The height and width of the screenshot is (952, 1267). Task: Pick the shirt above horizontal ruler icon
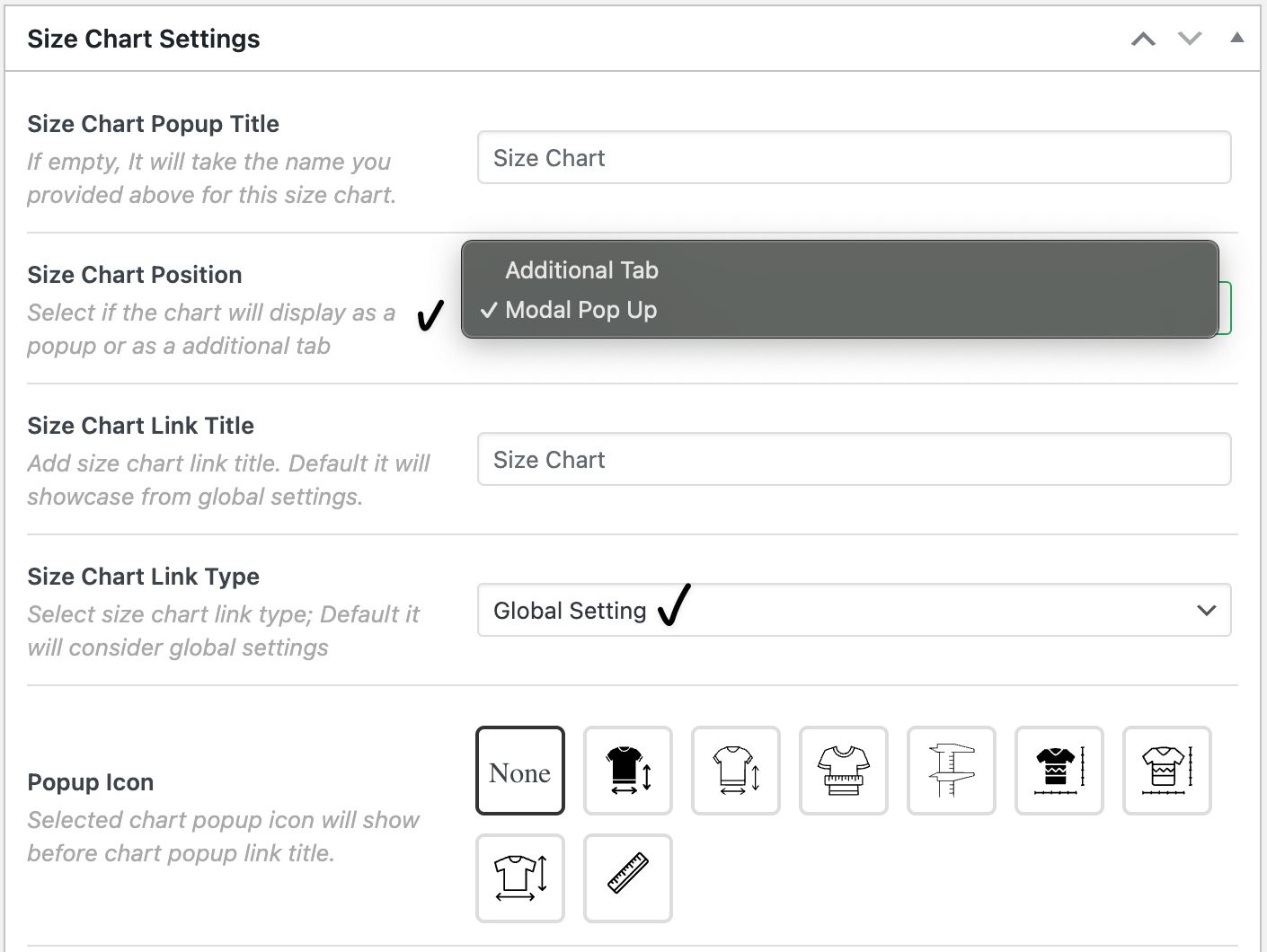click(x=1166, y=771)
